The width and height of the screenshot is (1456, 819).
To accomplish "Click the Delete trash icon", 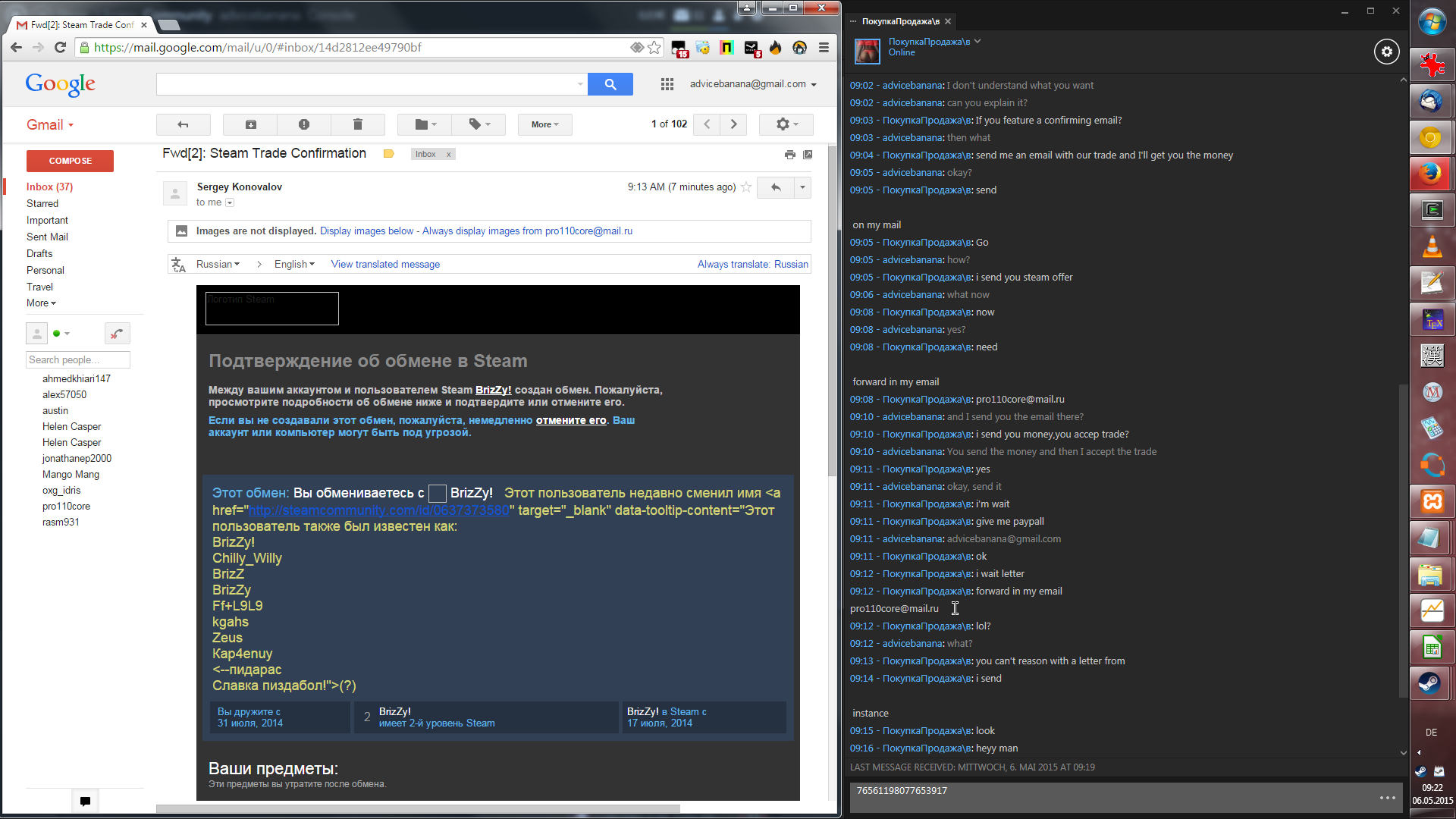I will click(x=357, y=124).
